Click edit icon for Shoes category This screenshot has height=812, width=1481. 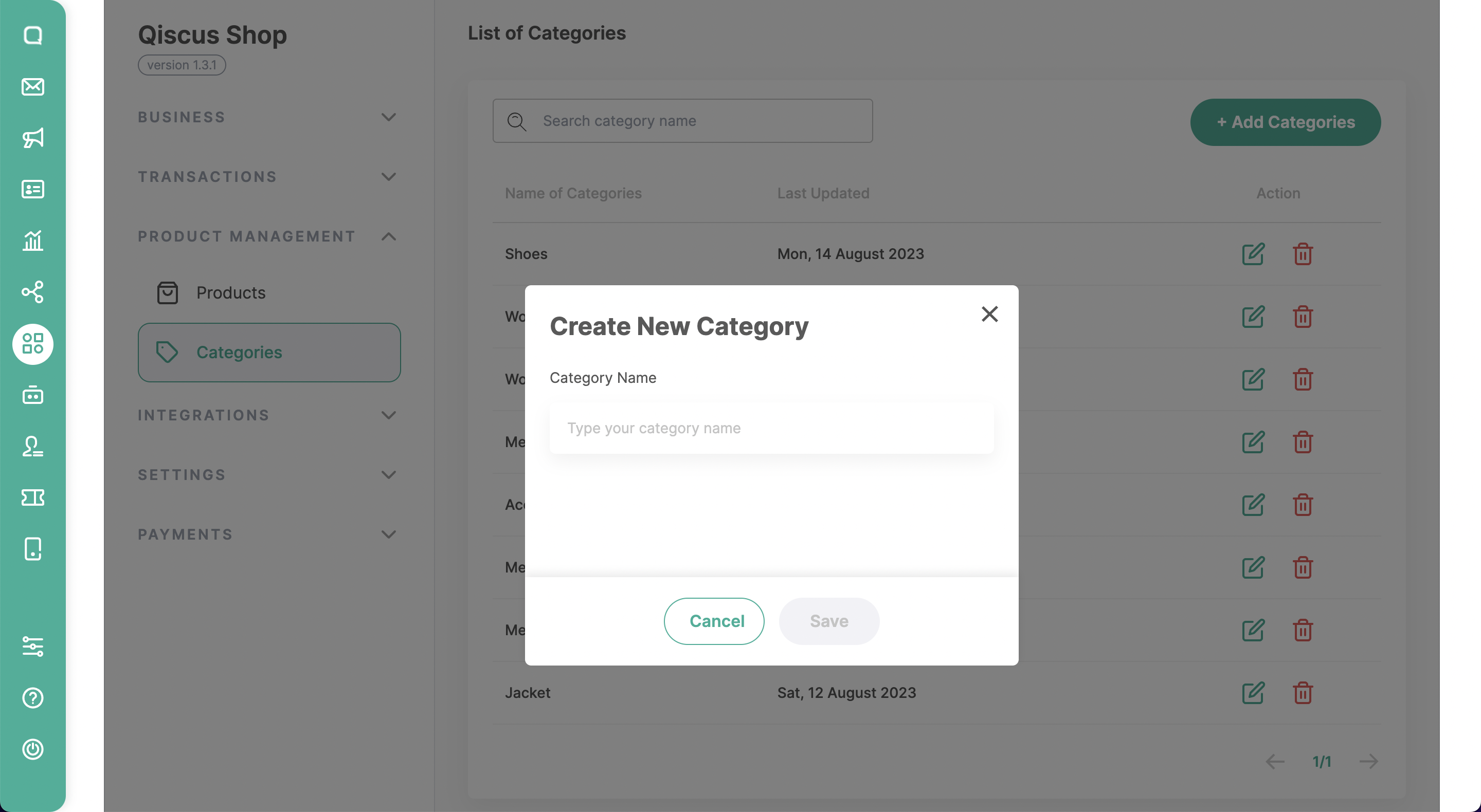tap(1253, 254)
